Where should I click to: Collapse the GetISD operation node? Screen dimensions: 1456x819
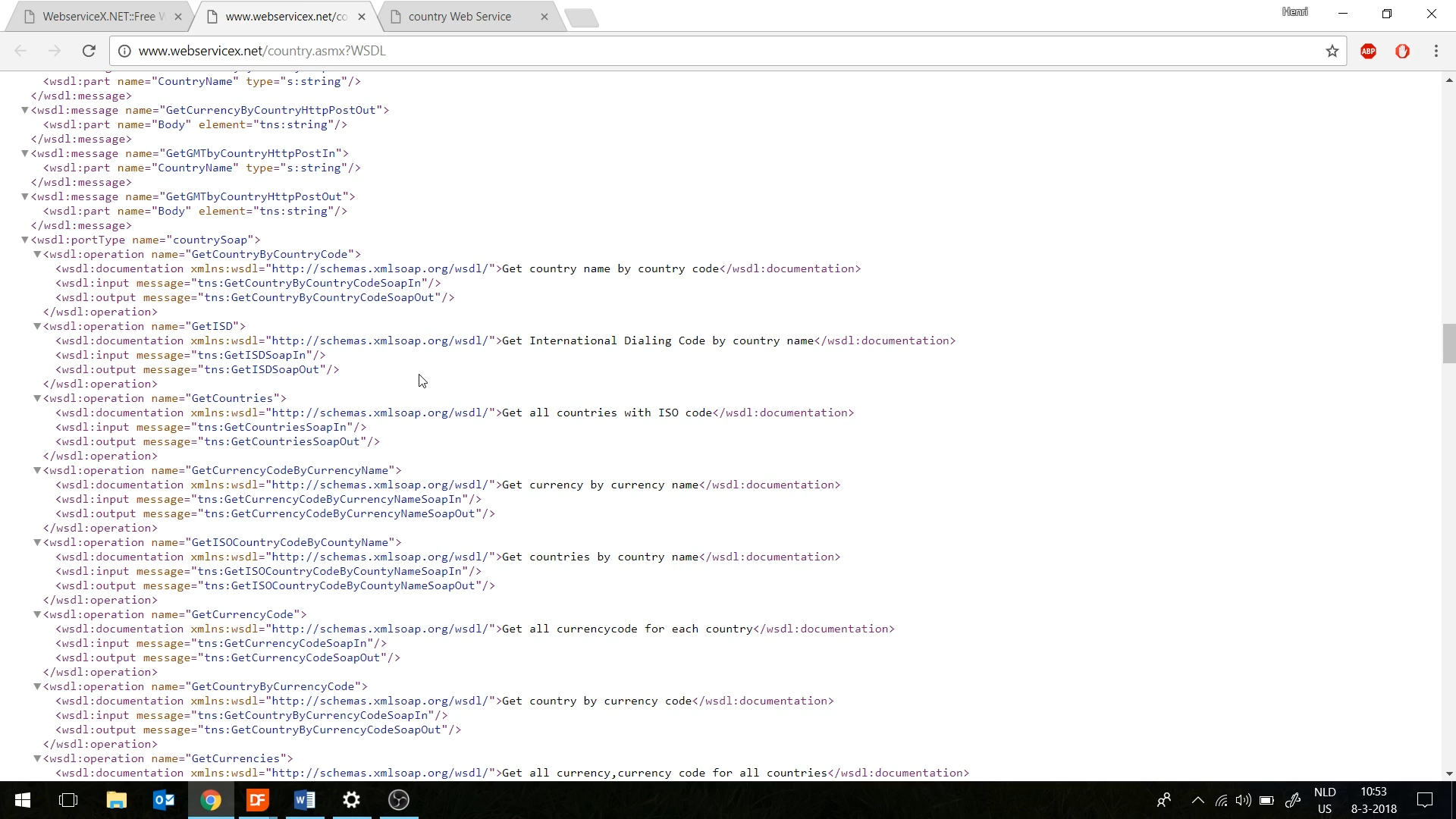(x=37, y=326)
